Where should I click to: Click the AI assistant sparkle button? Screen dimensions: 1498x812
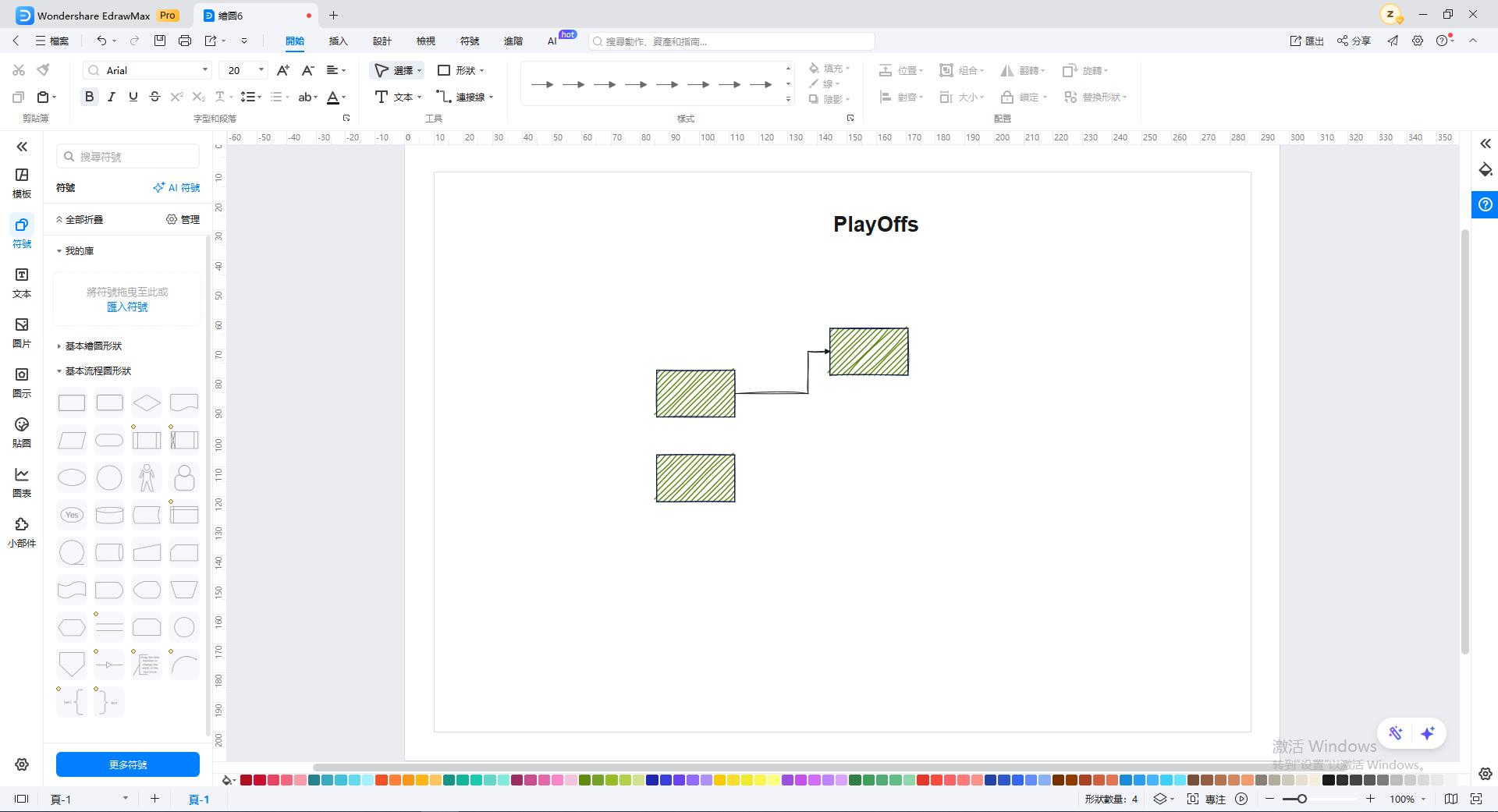[x=1428, y=733]
